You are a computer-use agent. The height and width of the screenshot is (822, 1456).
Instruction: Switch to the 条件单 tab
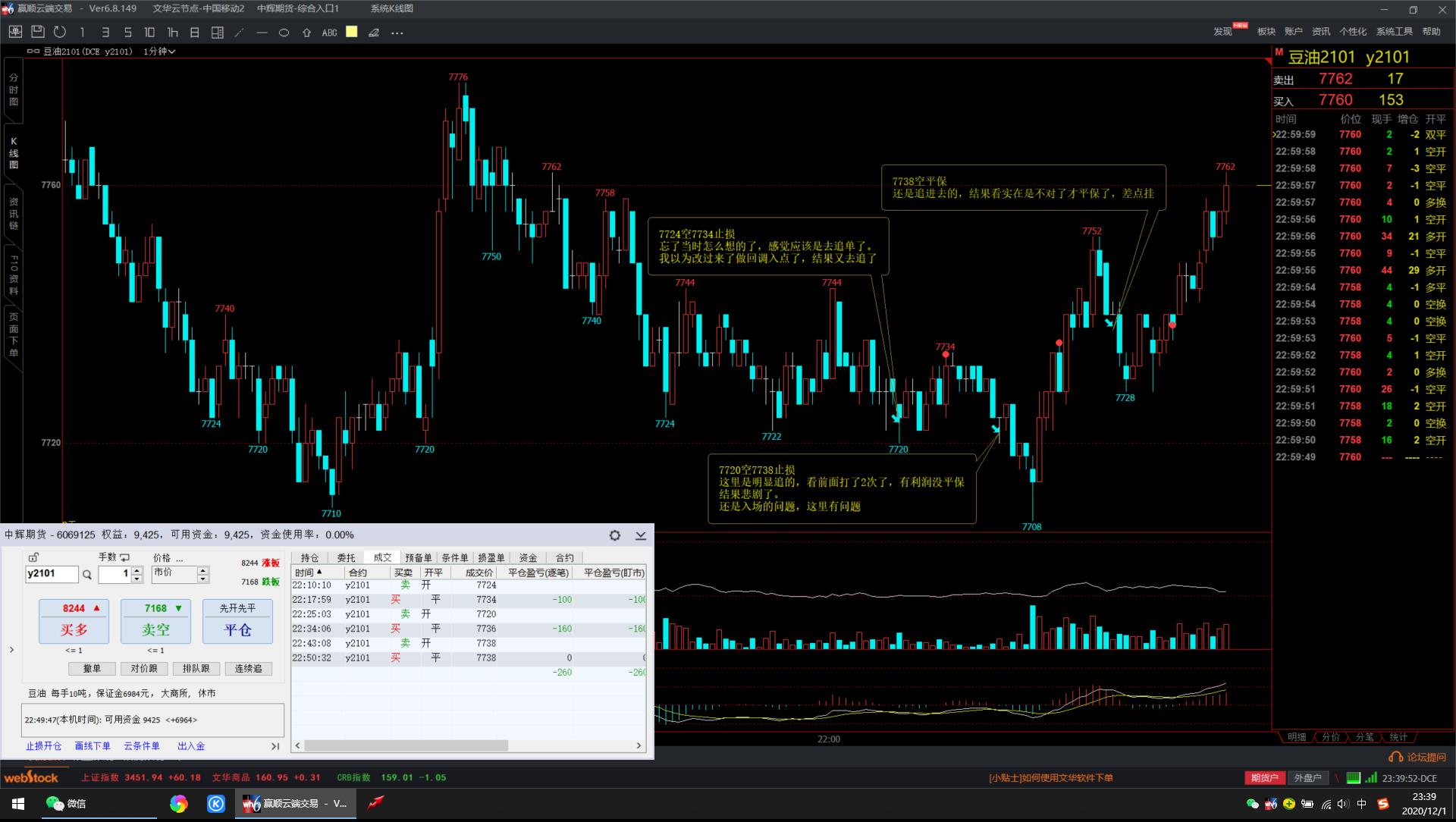[455, 557]
